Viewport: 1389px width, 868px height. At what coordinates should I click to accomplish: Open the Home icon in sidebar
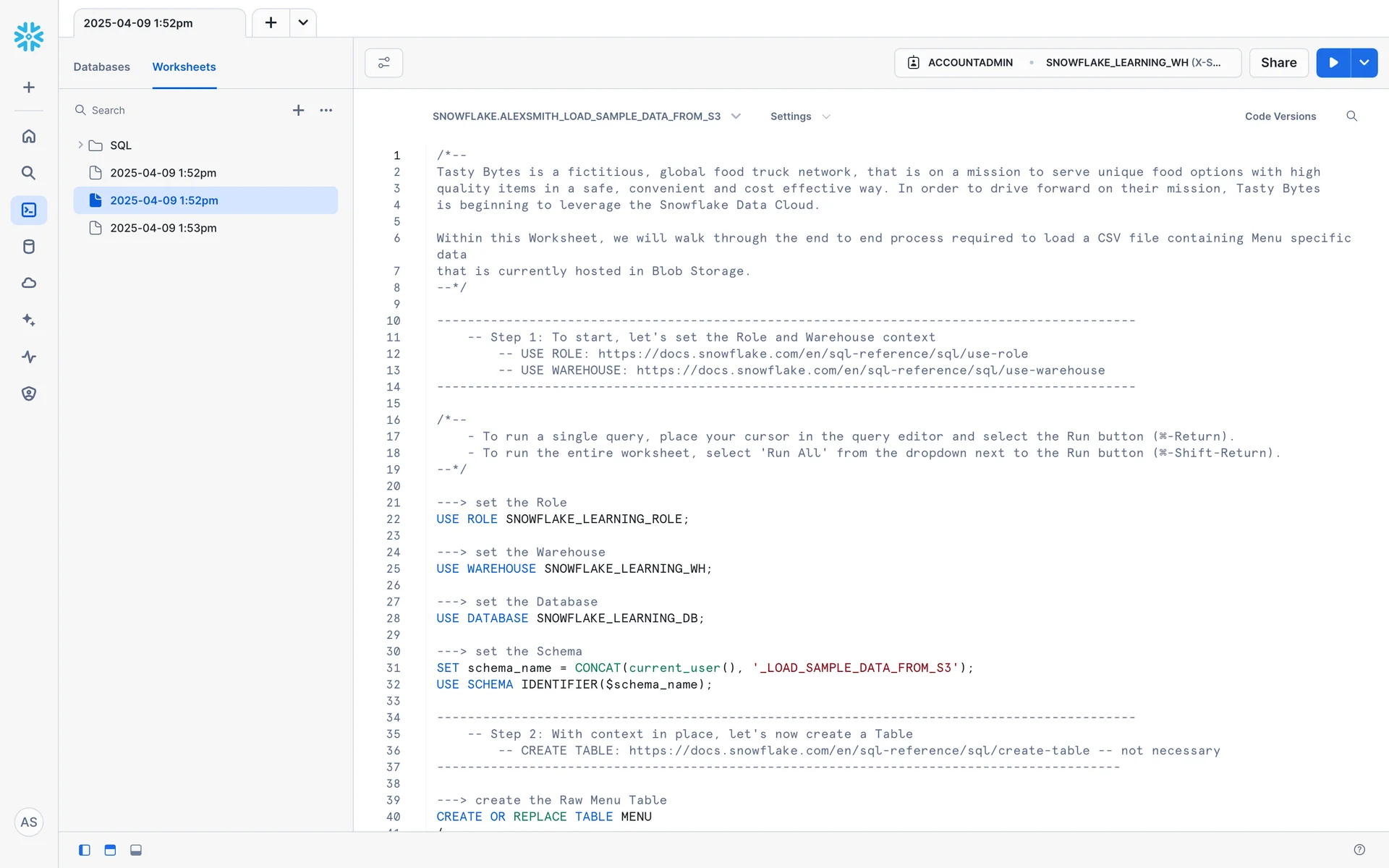click(x=29, y=136)
